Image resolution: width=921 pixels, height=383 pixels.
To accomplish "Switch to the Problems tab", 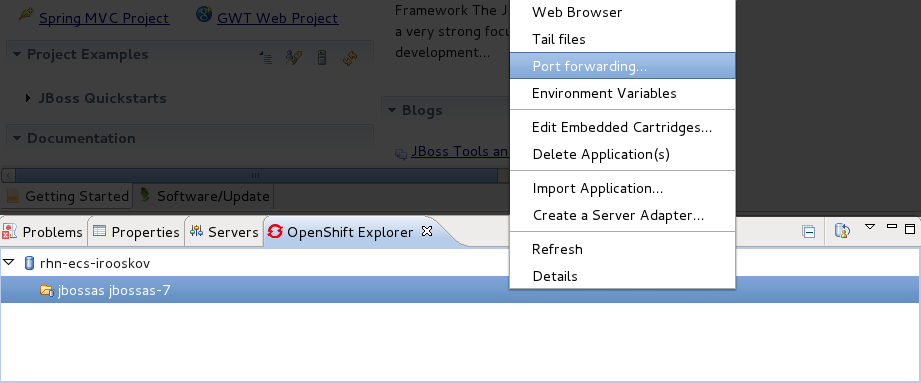I will pyautogui.click(x=43, y=232).
